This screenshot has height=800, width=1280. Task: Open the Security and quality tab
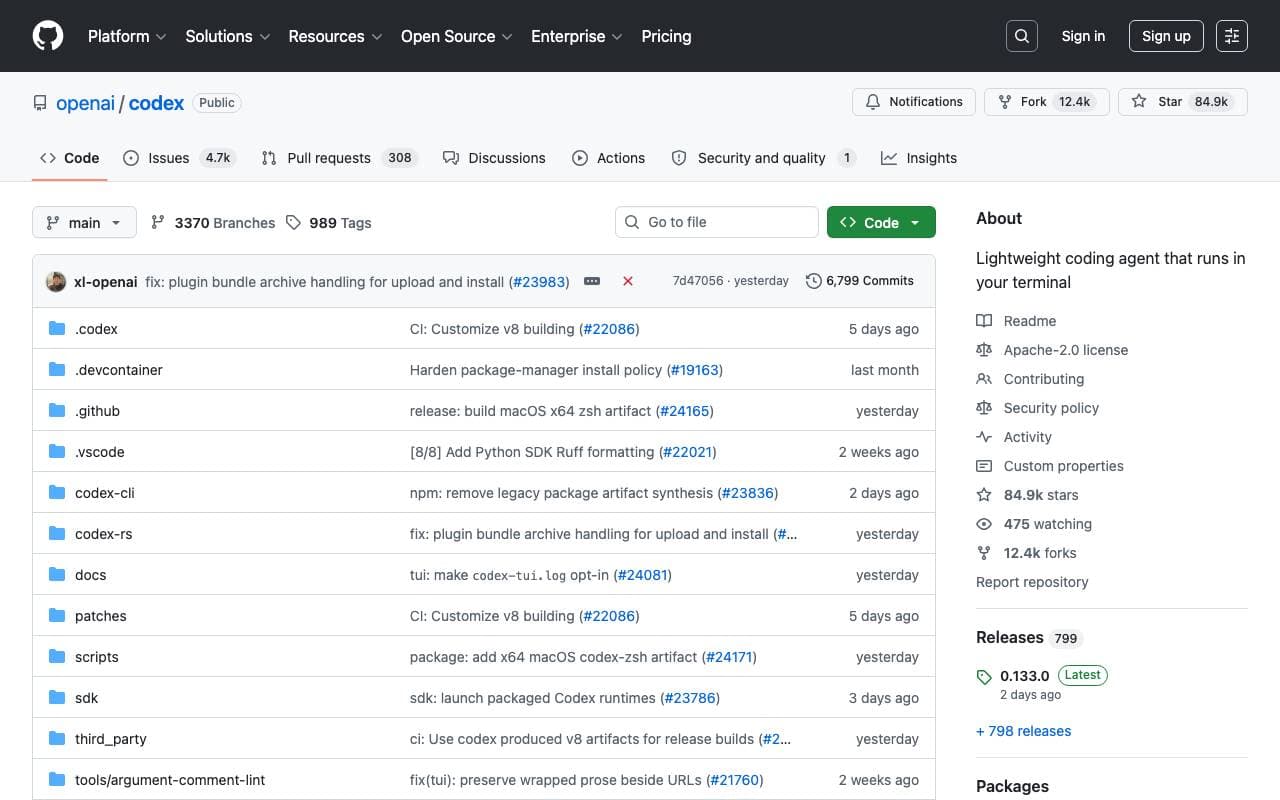[x=764, y=158]
